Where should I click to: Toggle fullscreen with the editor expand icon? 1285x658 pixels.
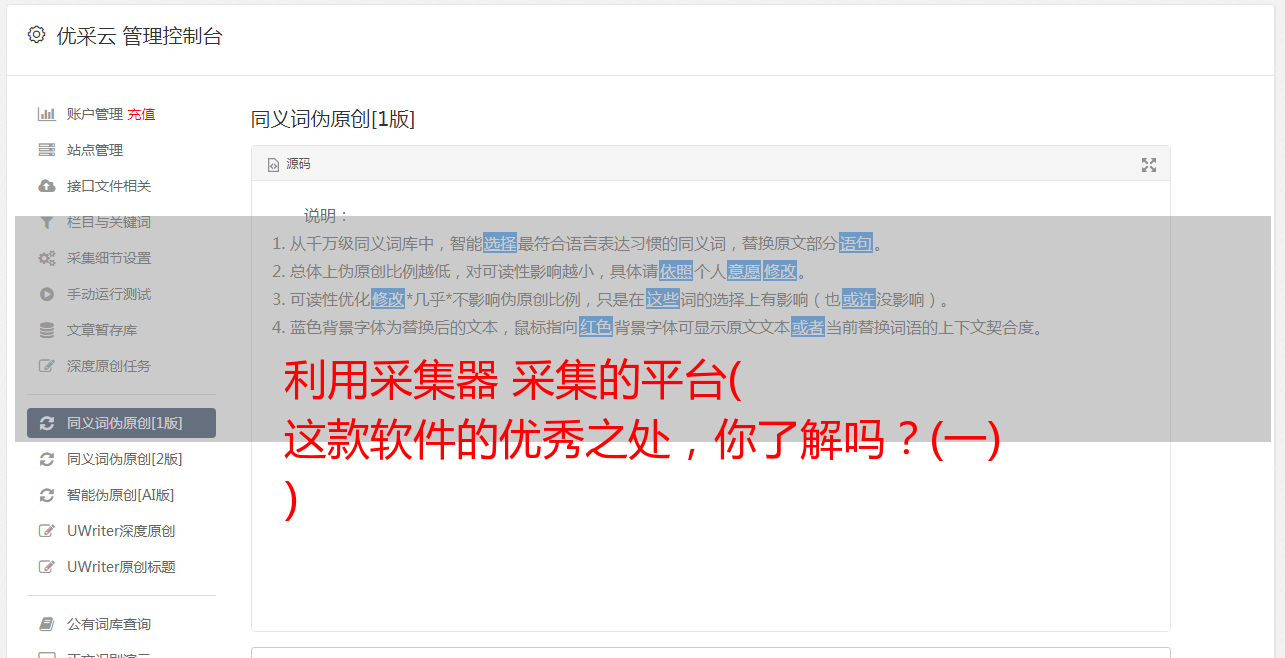pos(1149,165)
